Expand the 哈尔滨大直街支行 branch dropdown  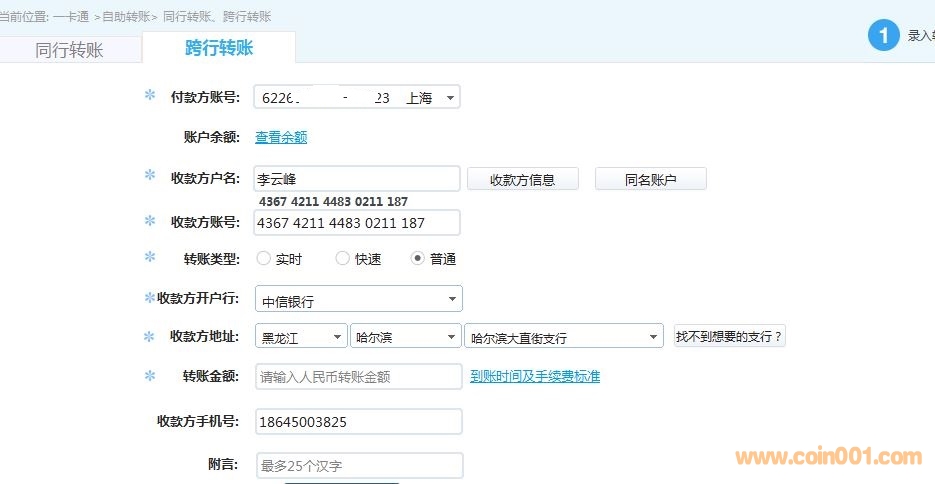564,336
